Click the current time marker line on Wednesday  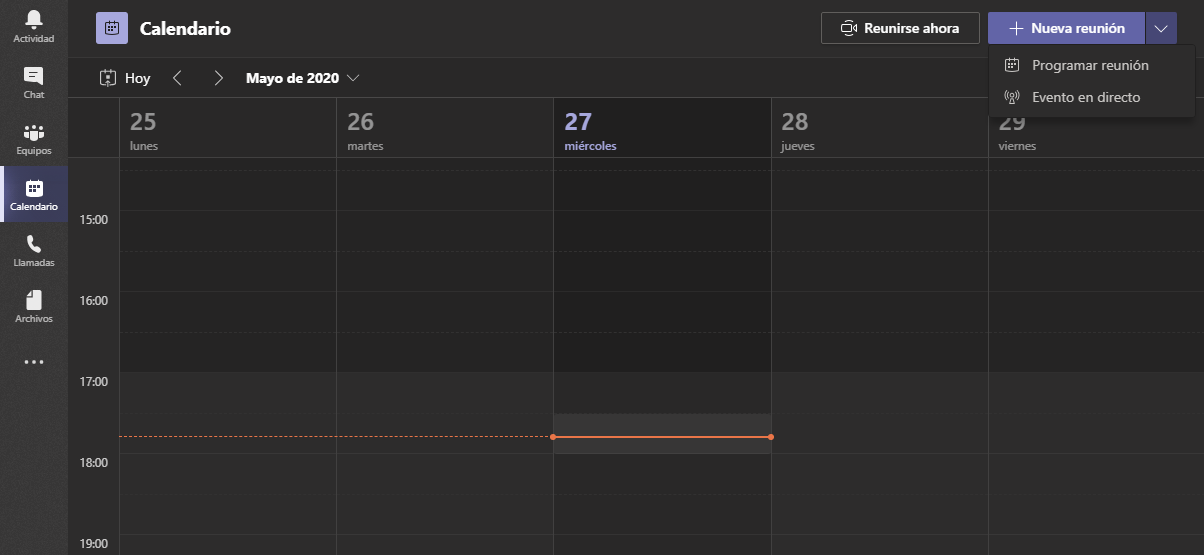[662, 437]
